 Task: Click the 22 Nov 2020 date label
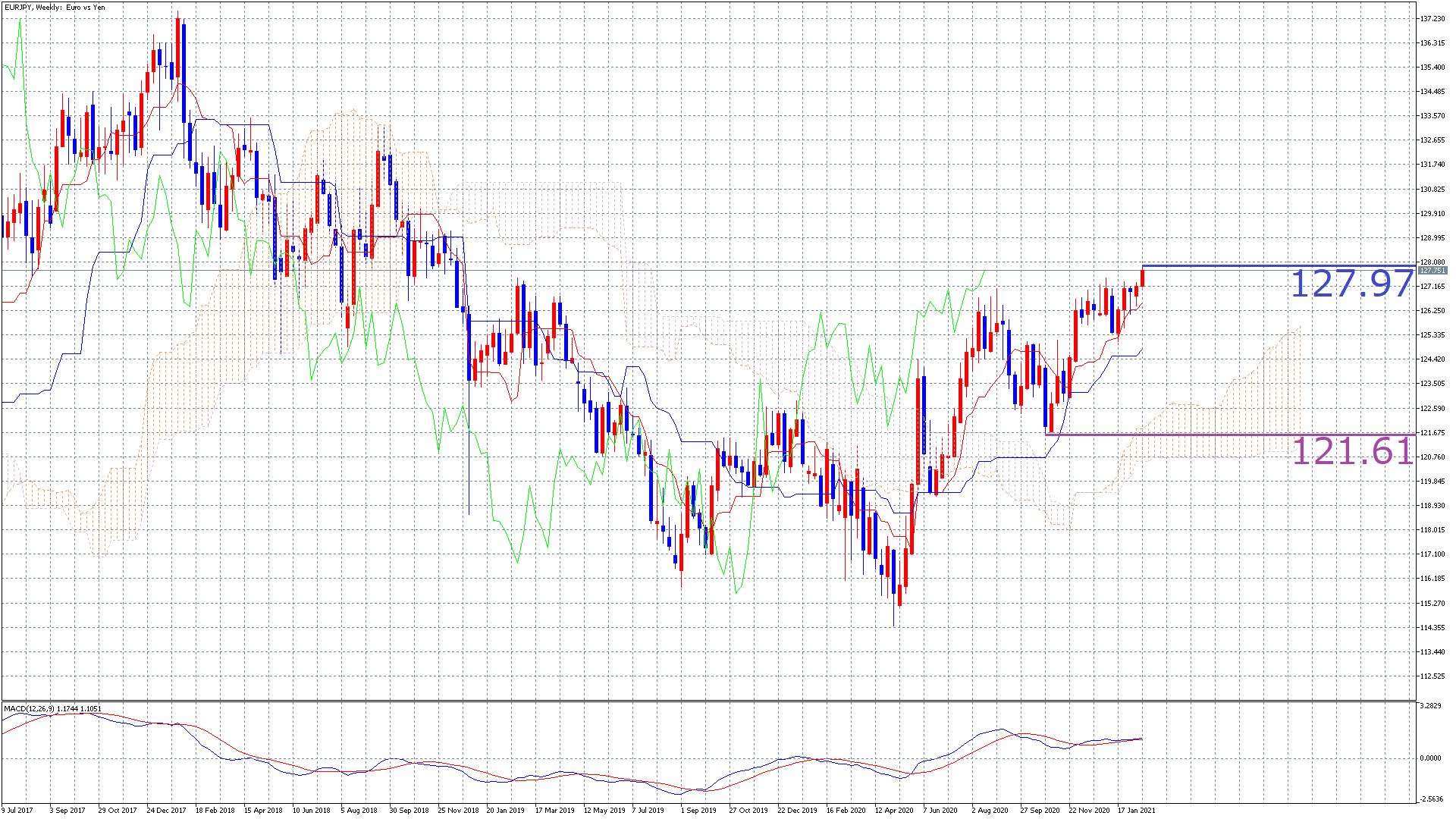[x=1089, y=810]
